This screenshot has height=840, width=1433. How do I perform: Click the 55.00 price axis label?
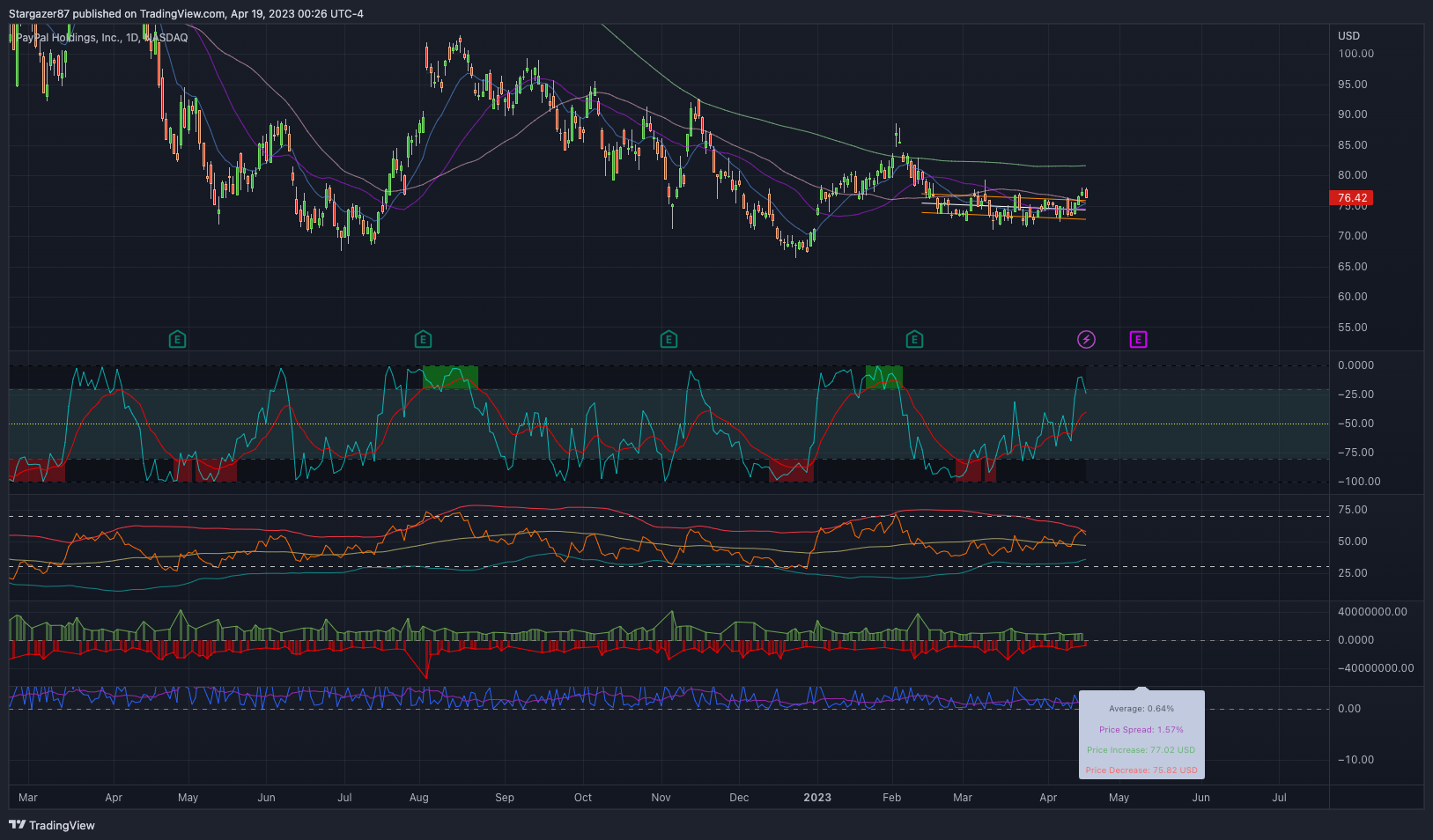click(x=1353, y=328)
